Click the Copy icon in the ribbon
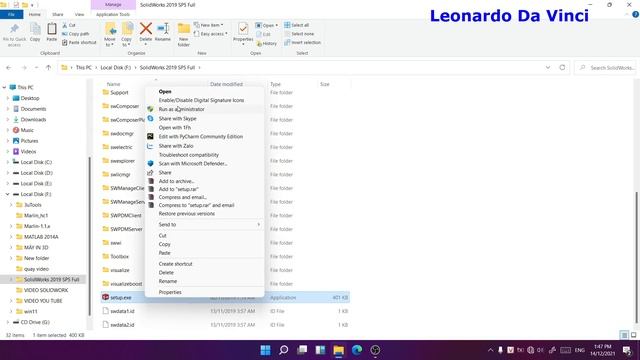Image resolution: width=640 pixels, height=360 pixels. 35,29
